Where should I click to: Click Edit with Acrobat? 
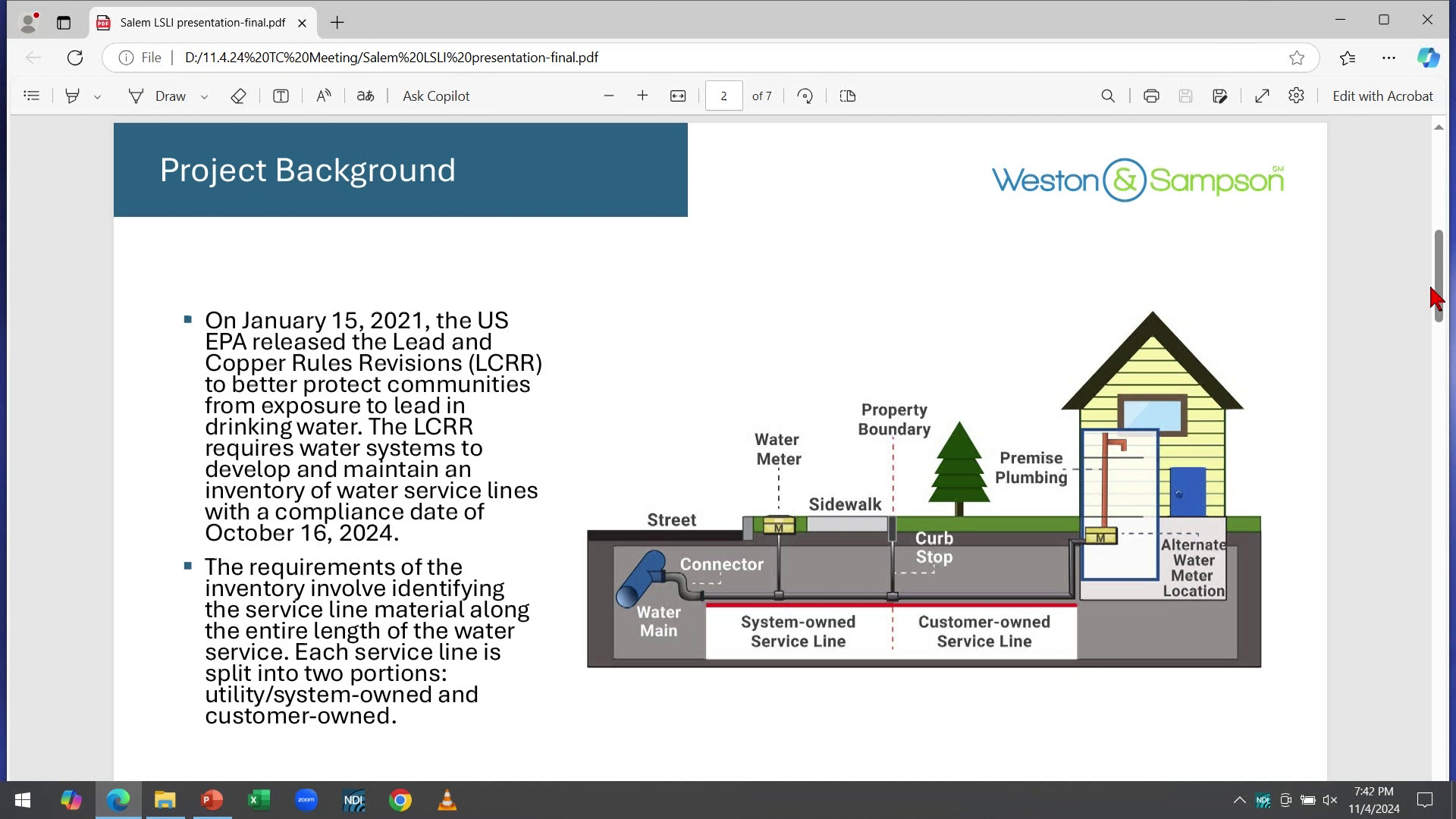1382,96
